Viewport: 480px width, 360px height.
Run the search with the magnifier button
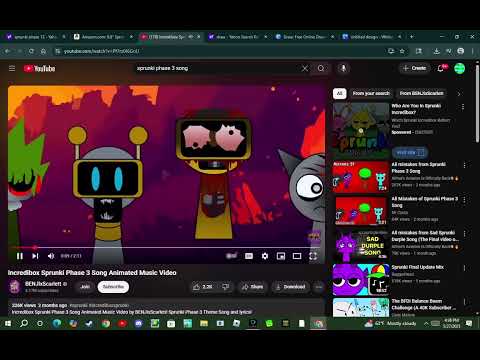321,68
